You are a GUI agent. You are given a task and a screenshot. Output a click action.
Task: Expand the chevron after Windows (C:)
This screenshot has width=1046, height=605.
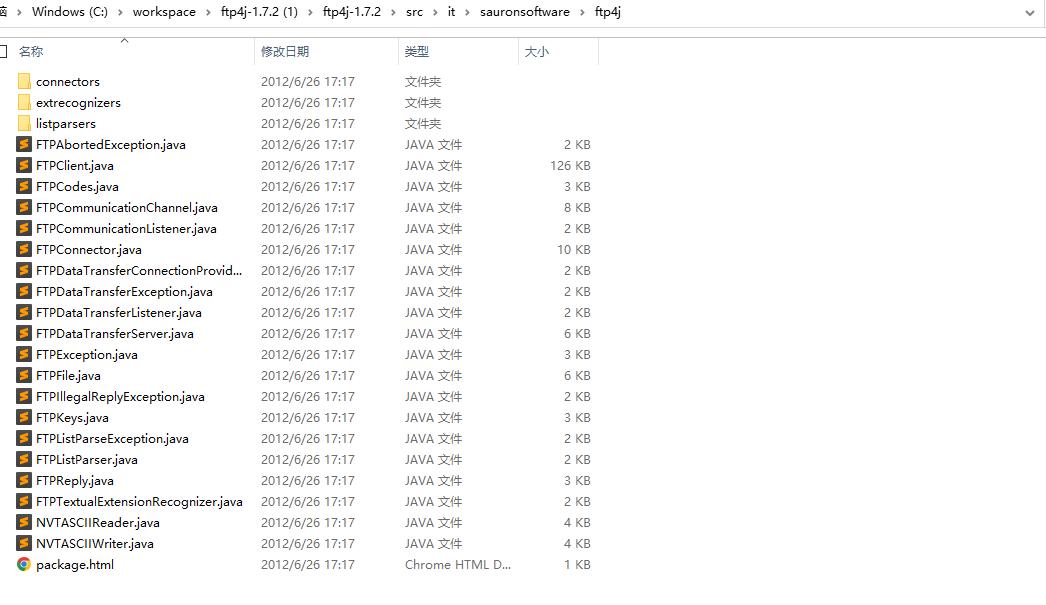point(120,12)
